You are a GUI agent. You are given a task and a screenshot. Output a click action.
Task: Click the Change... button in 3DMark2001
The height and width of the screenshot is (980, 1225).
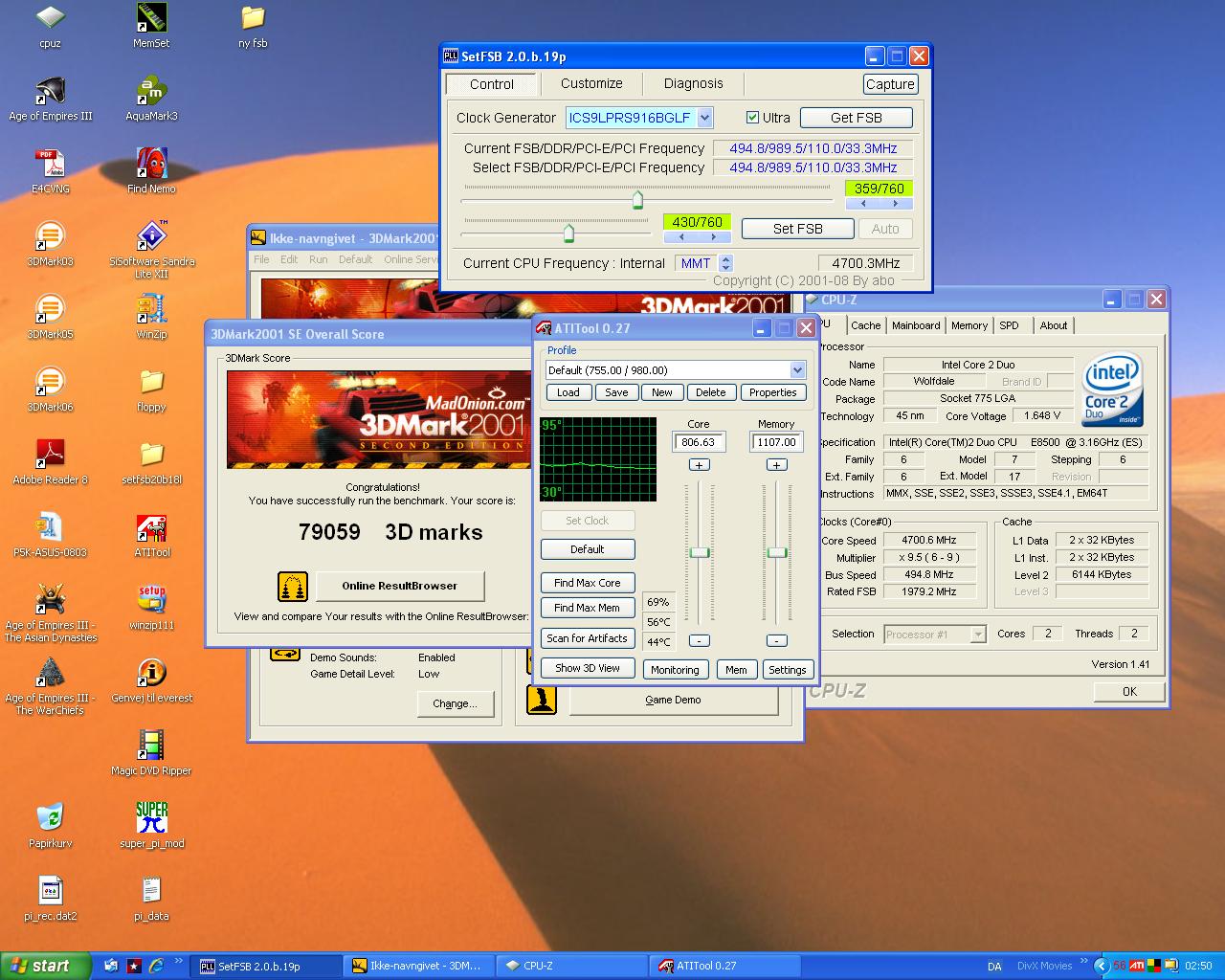(x=455, y=703)
